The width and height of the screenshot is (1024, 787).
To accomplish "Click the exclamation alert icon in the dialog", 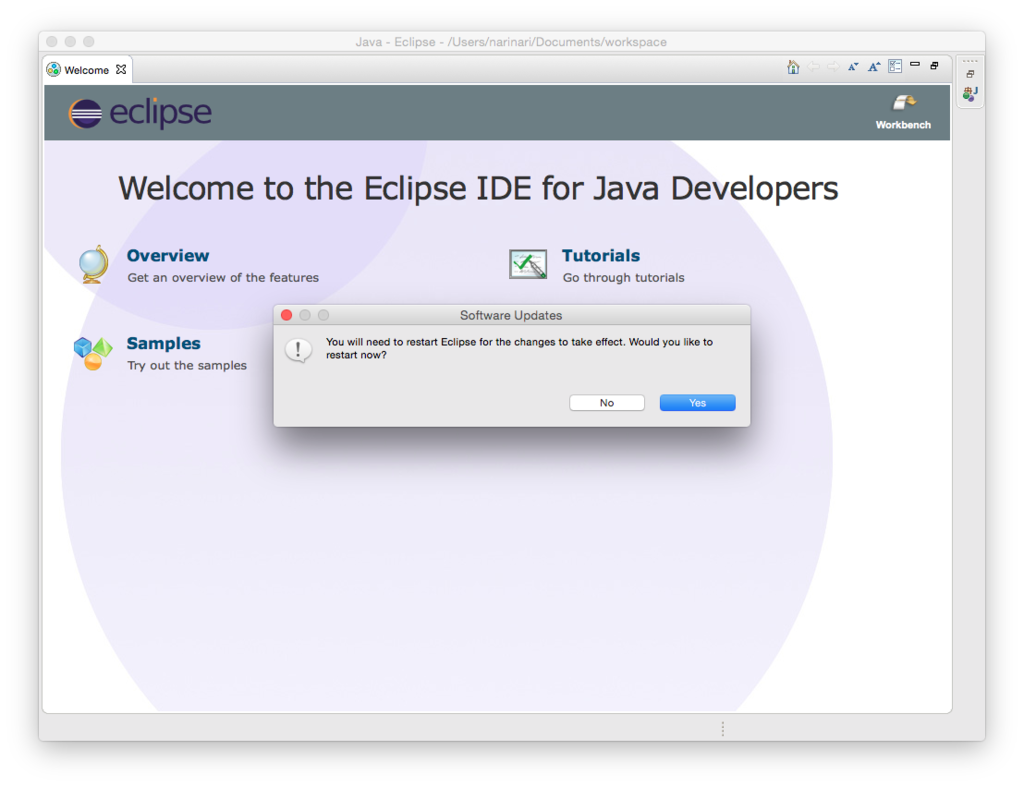I will tap(298, 350).
